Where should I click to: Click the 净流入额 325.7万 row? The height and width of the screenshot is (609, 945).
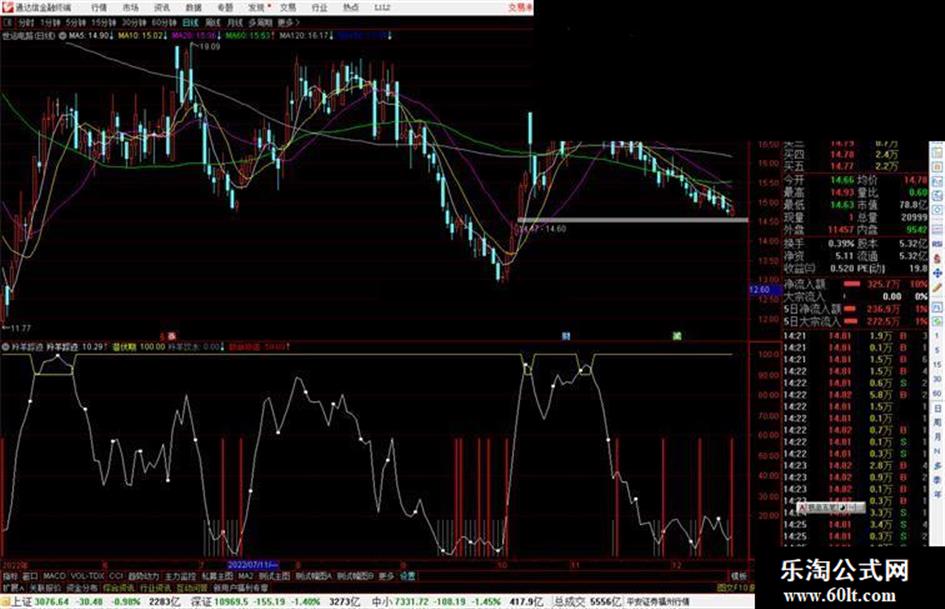pos(855,284)
